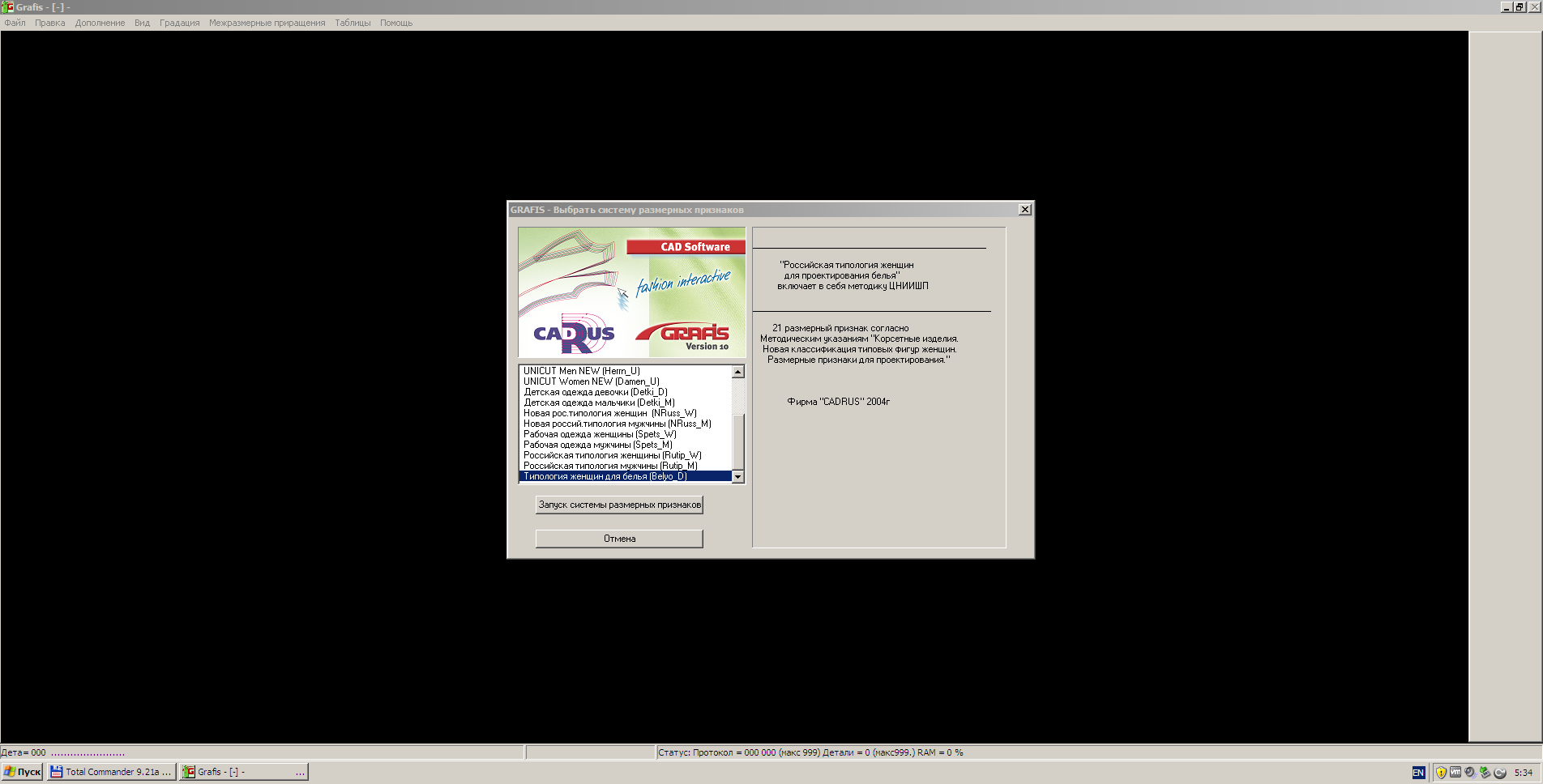
Task: Click the Отмена button
Action: (619, 539)
